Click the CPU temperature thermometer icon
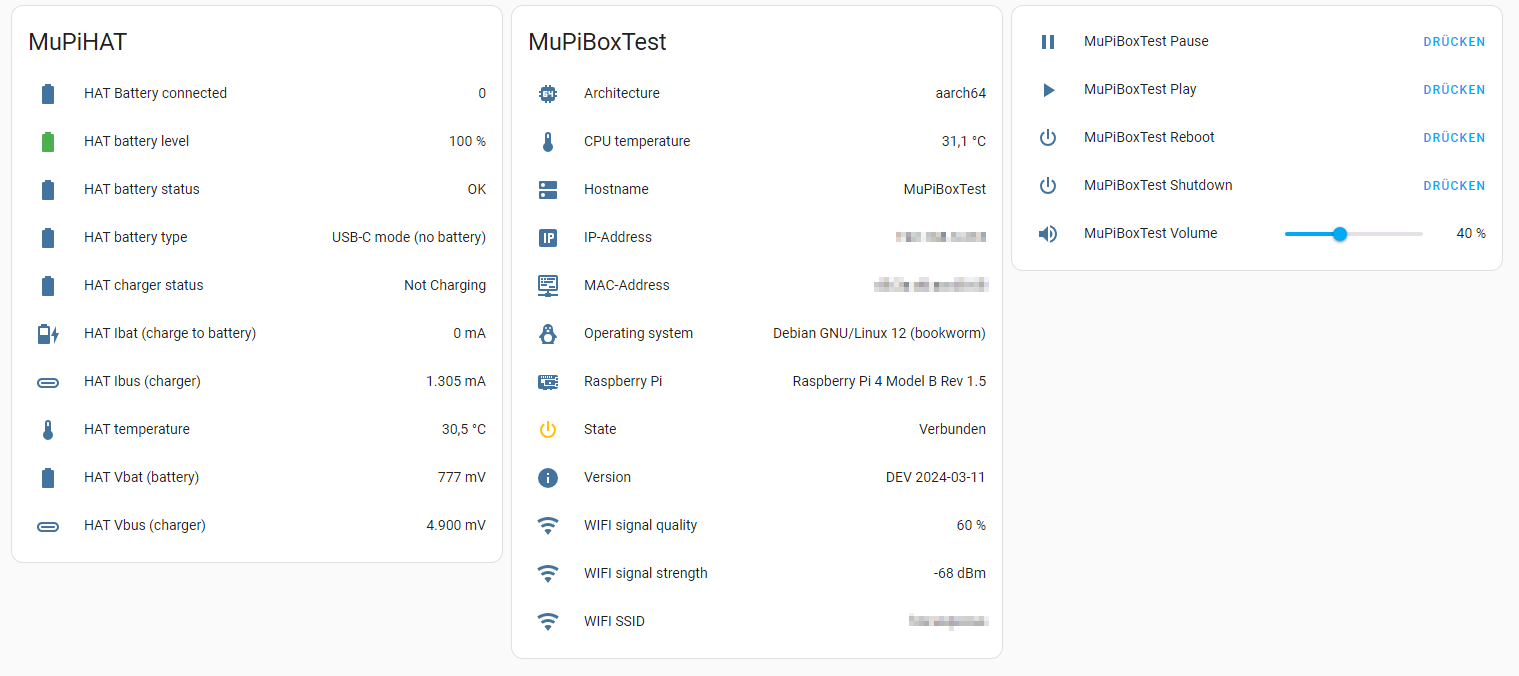Image resolution: width=1519 pixels, height=676 pixels. tap(548, 142)
